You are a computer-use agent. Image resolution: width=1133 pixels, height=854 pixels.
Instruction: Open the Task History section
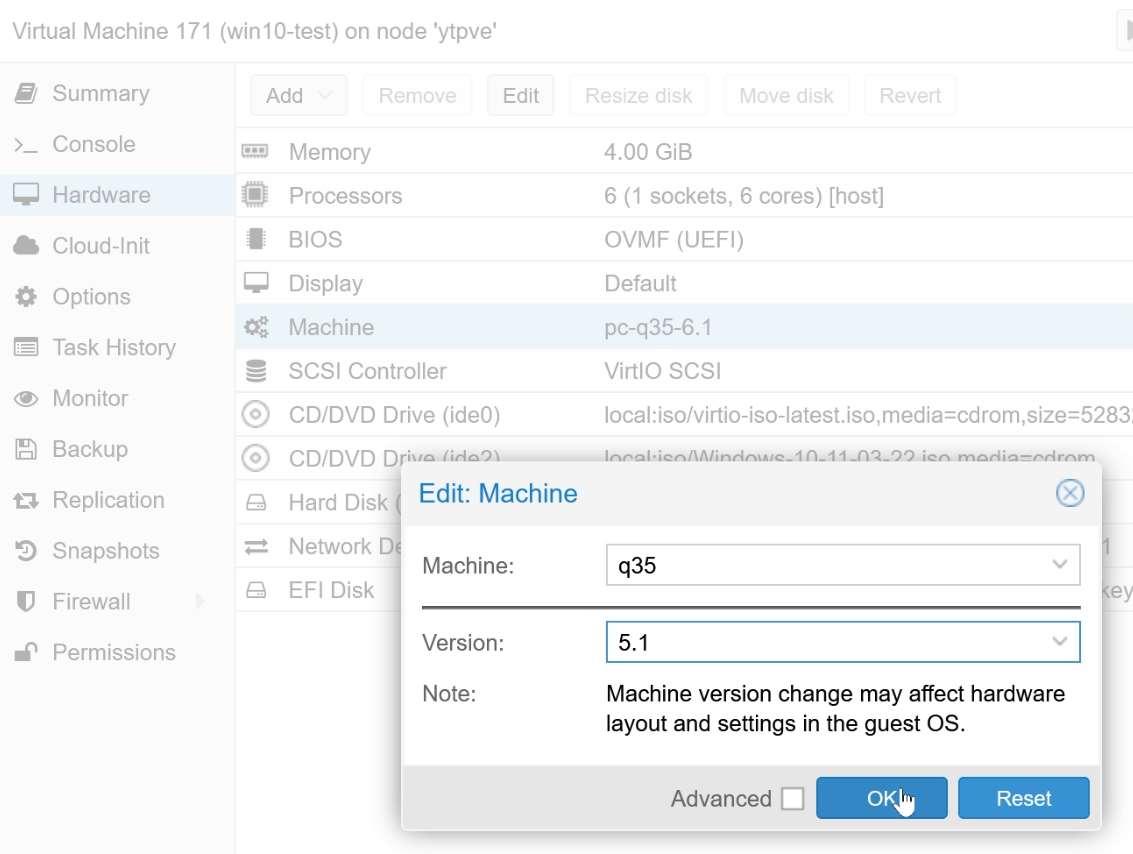click(x=113, y=348)
